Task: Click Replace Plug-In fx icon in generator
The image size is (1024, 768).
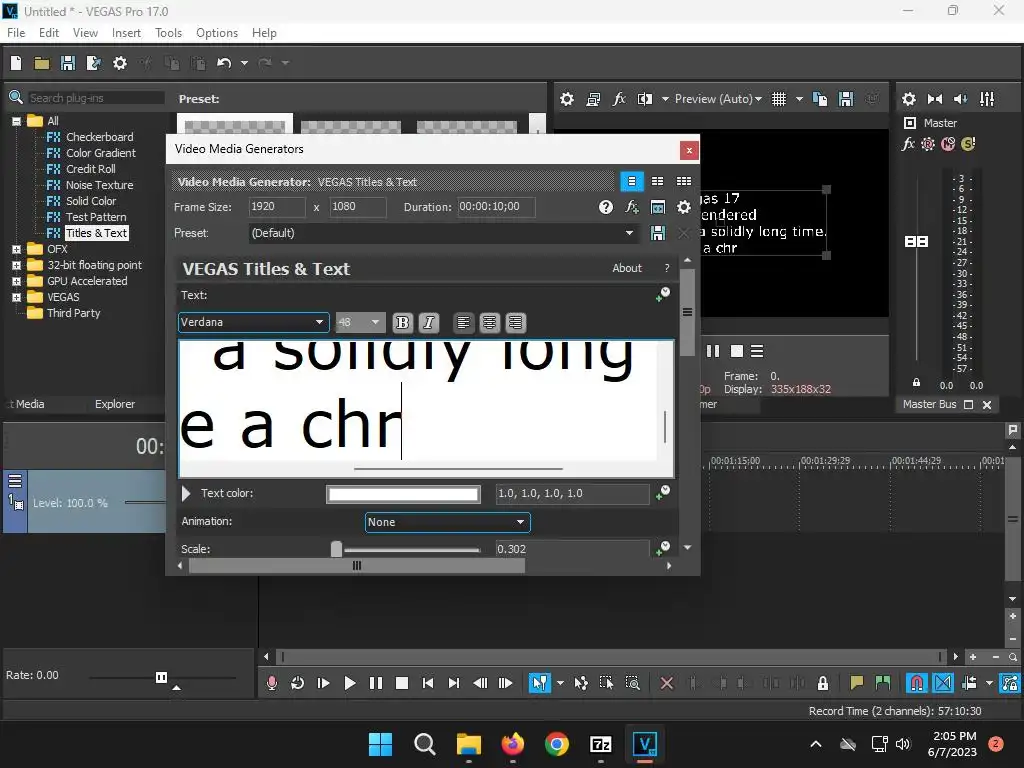Action: [632, 207]
